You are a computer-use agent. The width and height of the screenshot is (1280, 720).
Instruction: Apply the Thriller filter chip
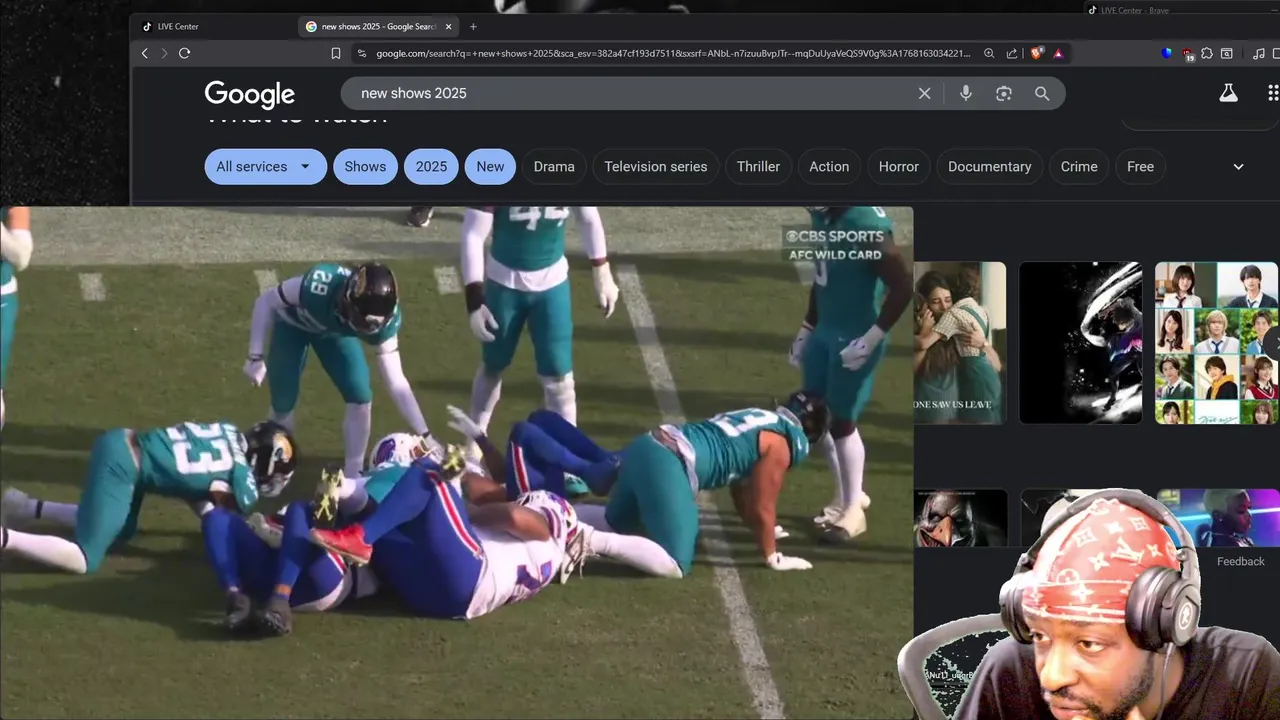(x=758, y=167)
